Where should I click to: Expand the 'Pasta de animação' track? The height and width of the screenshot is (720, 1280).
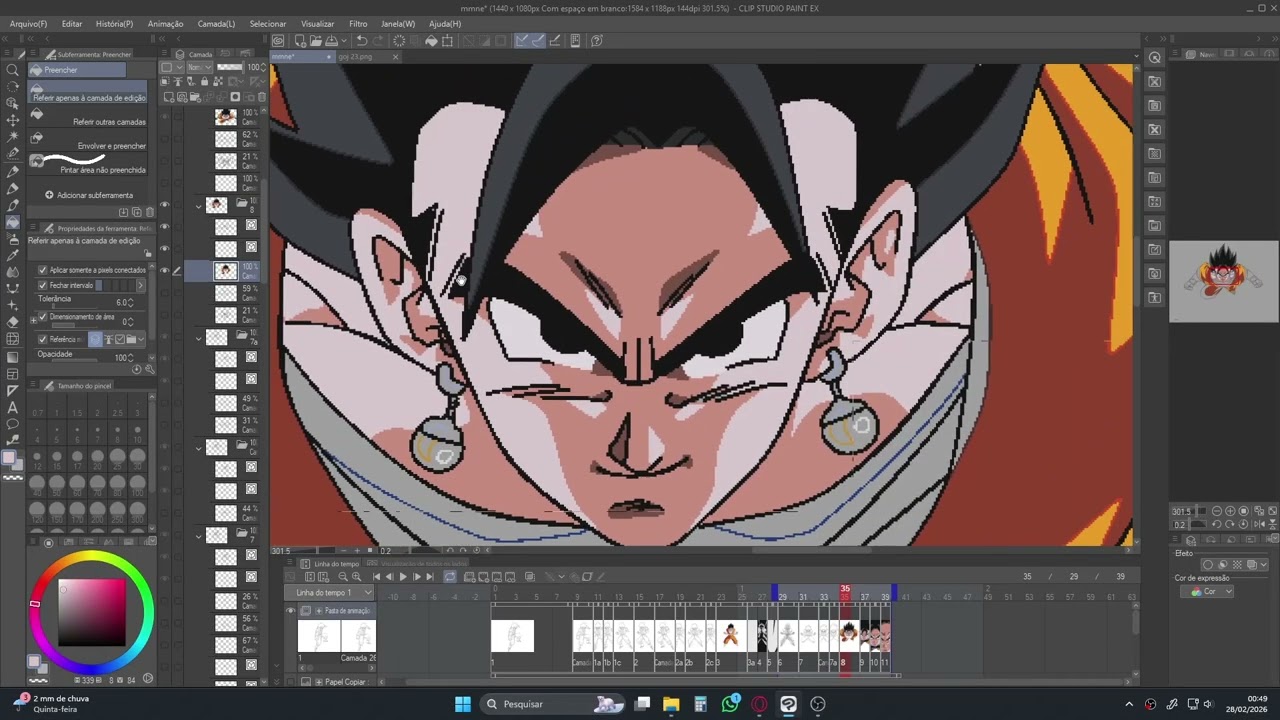click(x=318, y=611)
